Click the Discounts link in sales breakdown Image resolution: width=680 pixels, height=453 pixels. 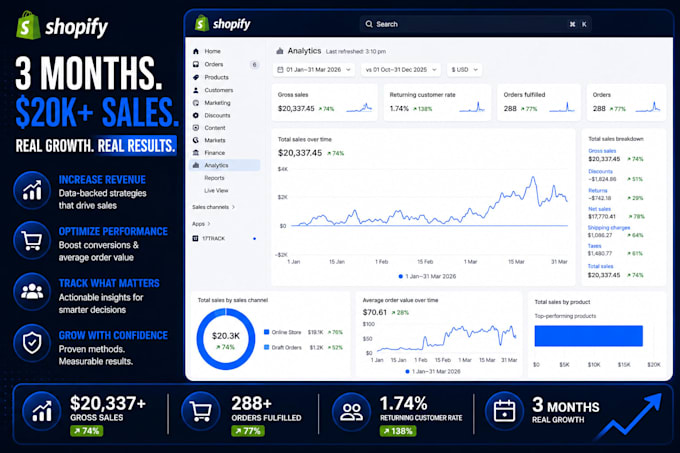[x=600, y=171]
